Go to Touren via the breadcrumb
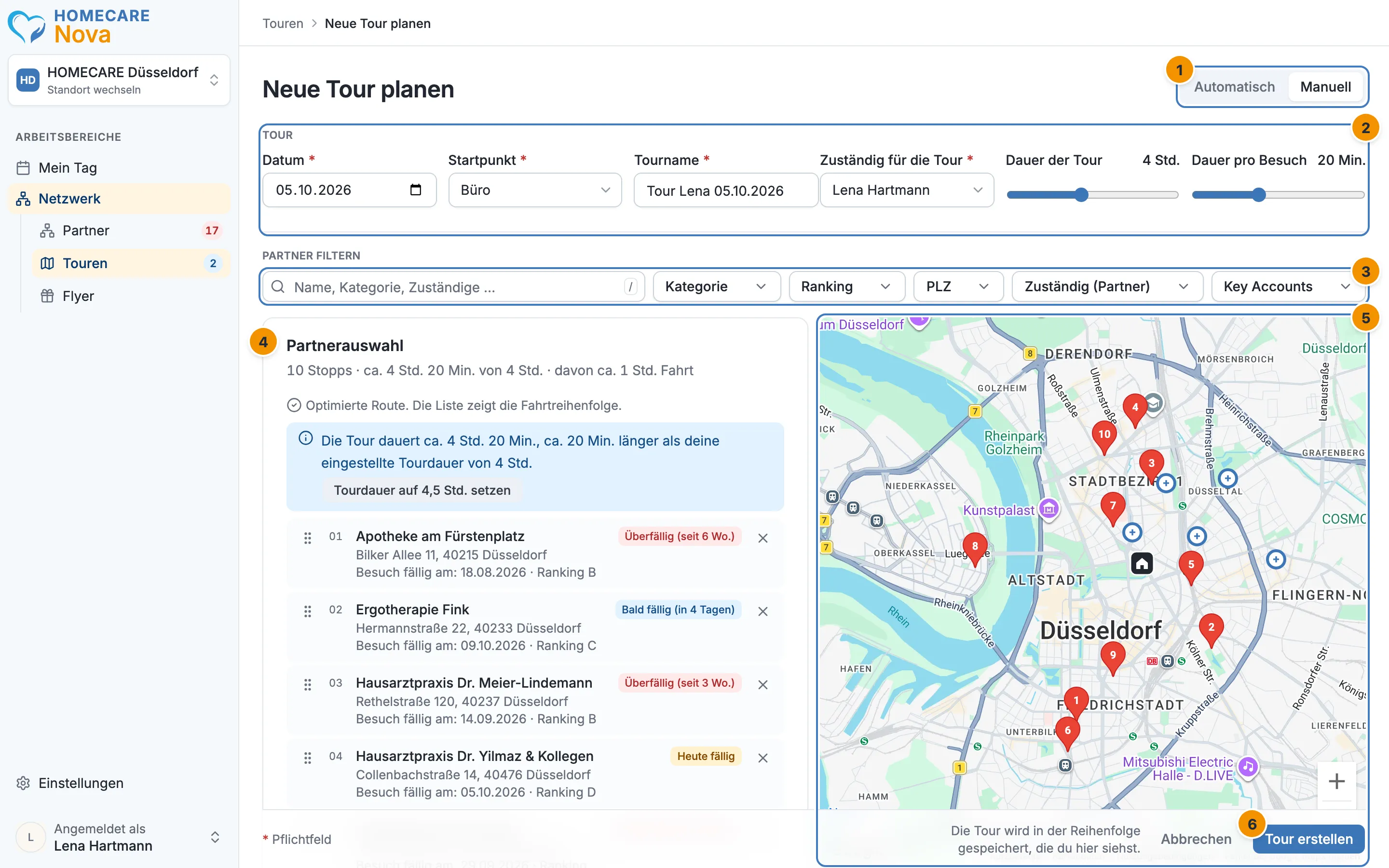 pos(283,24)
